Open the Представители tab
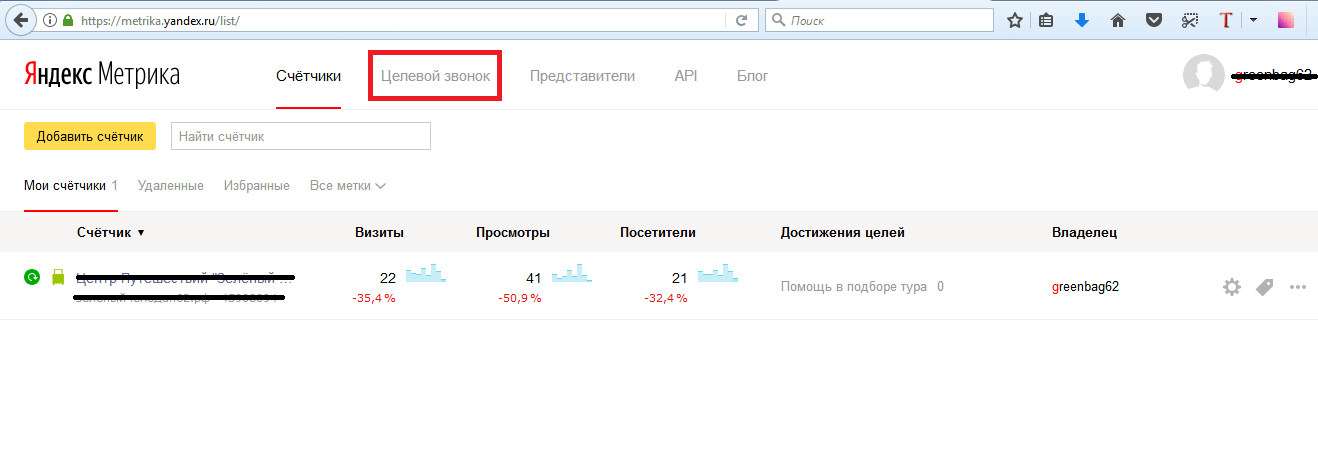The width and height of the screenshot is (1318, 469). (582, 76)
